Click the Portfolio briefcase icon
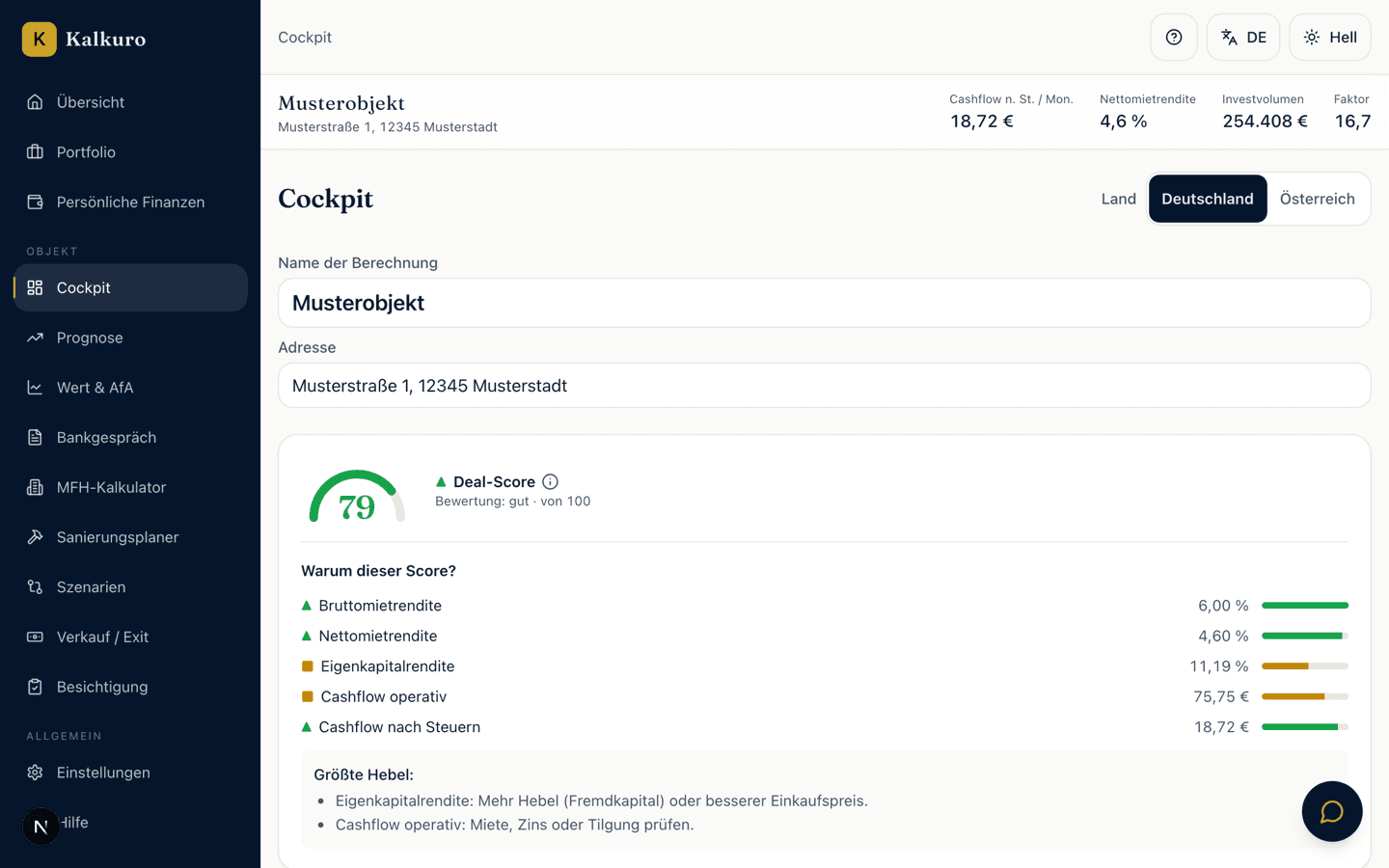 35,152
